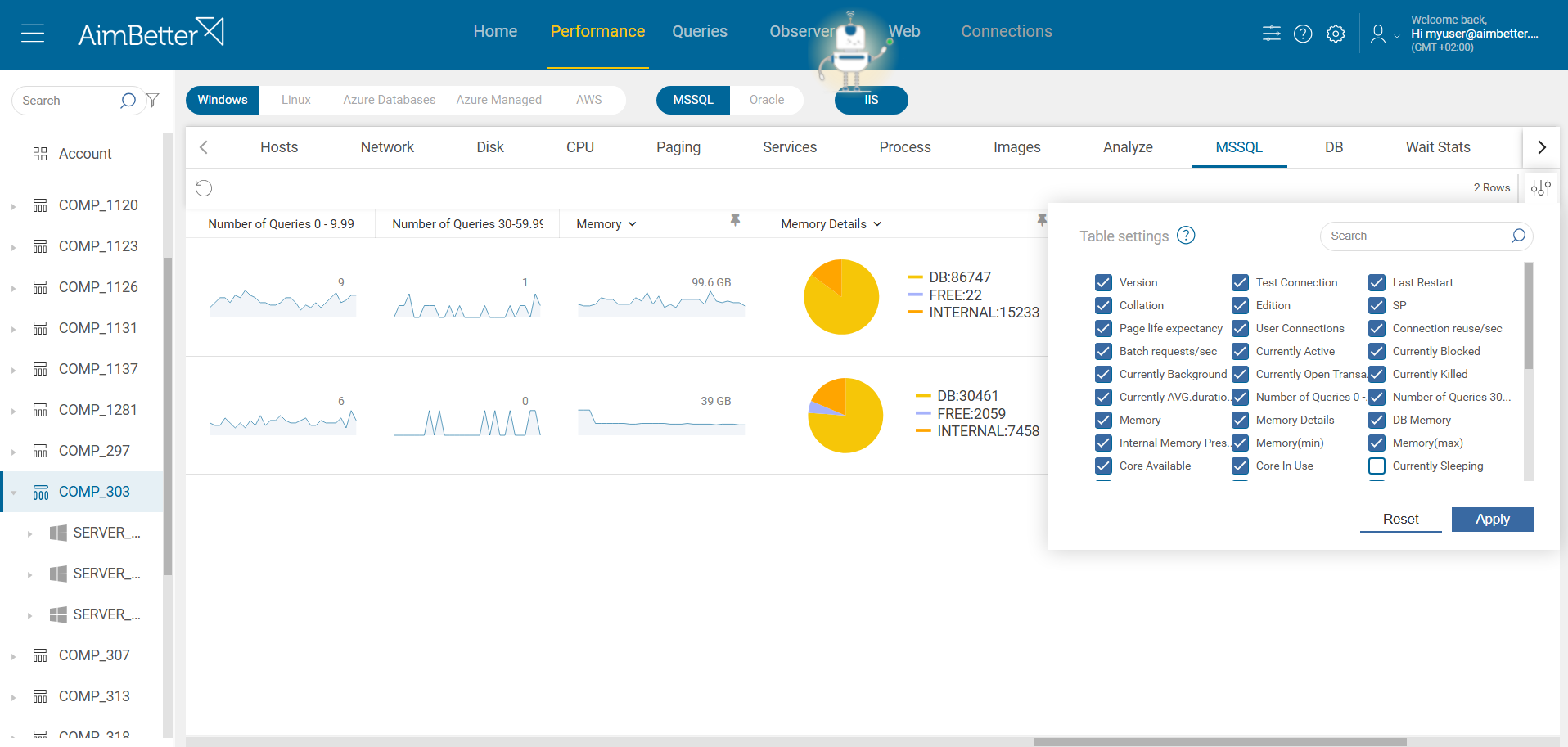Image resolution: width=1568 pixels, height=747 pixels.
Task: Switch to the Wait Stats tab
Action: click(1438, 147)
